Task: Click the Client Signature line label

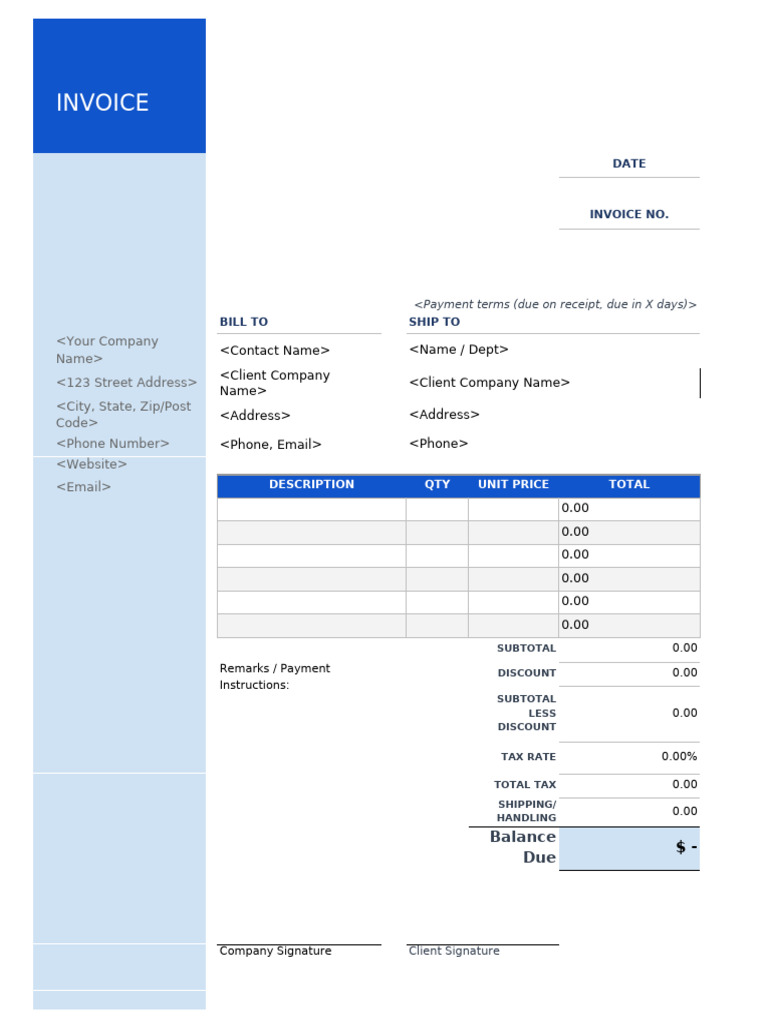Action: 454,952
